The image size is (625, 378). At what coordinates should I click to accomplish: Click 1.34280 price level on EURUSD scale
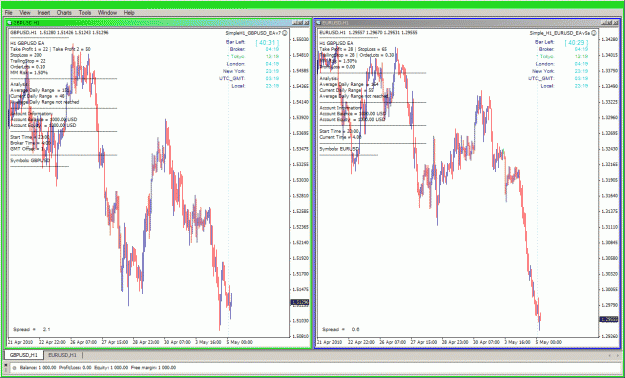pos(609,39)
